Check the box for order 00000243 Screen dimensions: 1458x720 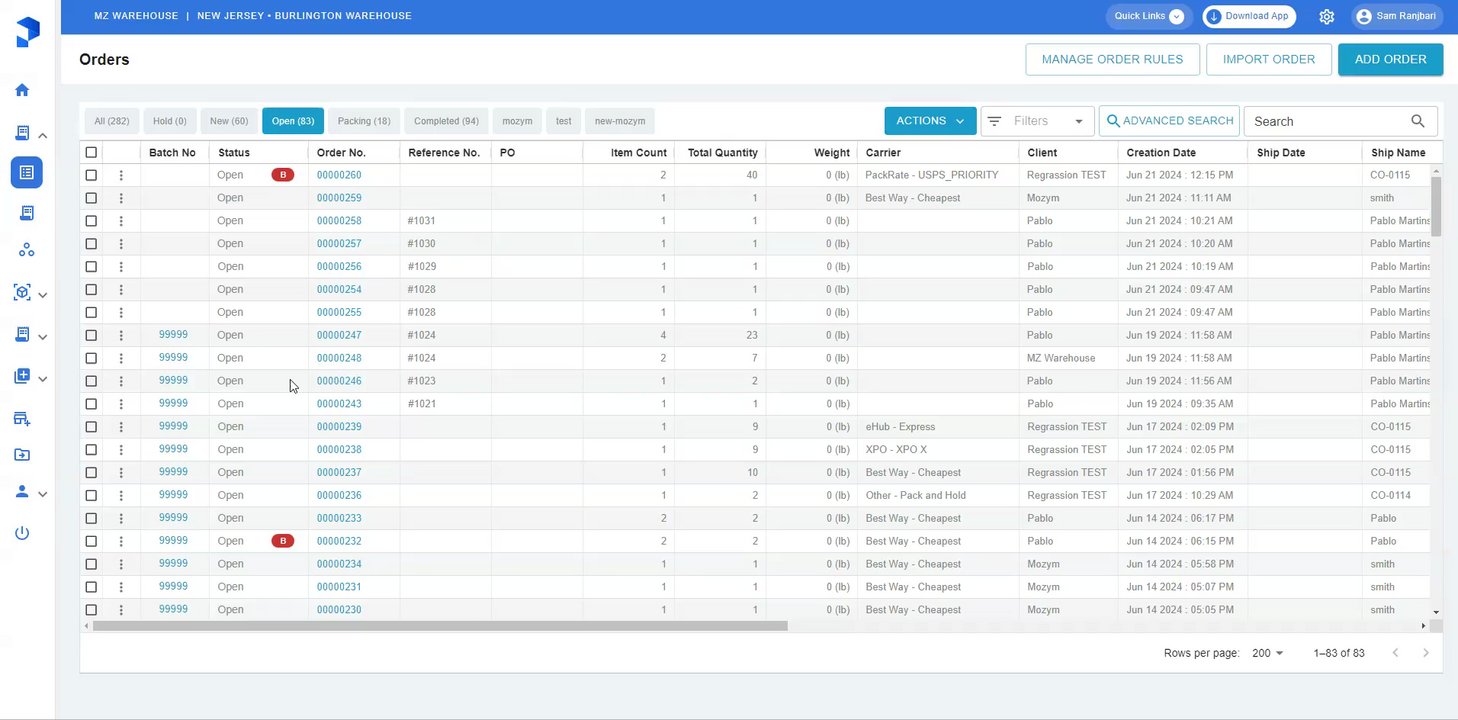tap(91, 404)
